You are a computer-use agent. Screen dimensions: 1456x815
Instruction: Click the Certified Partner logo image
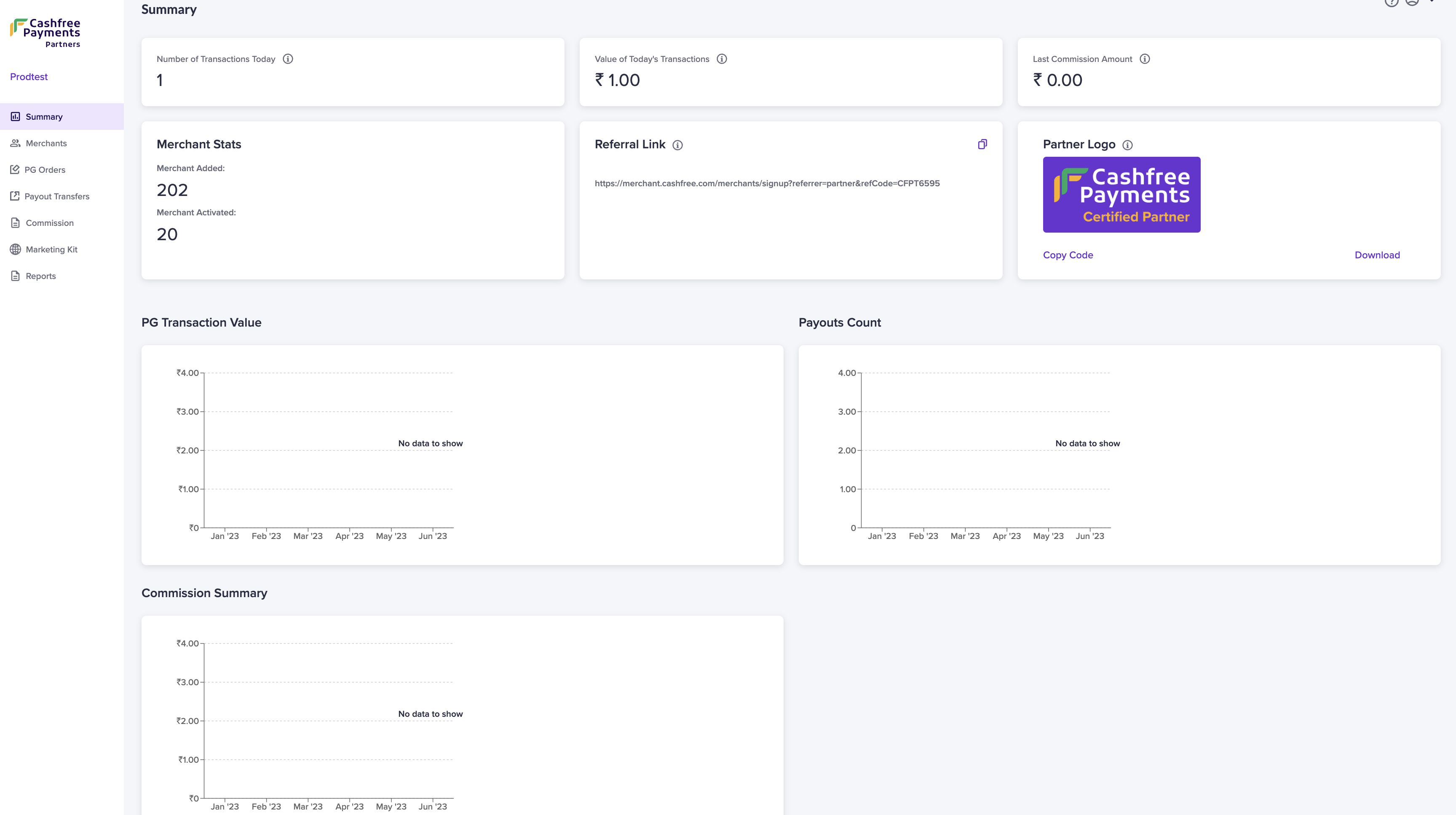tap(1121, 194)
